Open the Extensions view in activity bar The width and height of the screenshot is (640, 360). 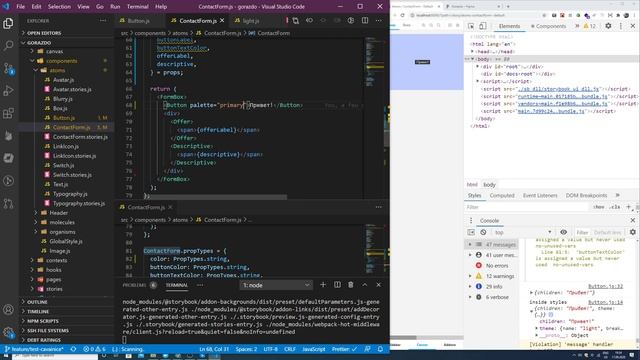(8, 113)
